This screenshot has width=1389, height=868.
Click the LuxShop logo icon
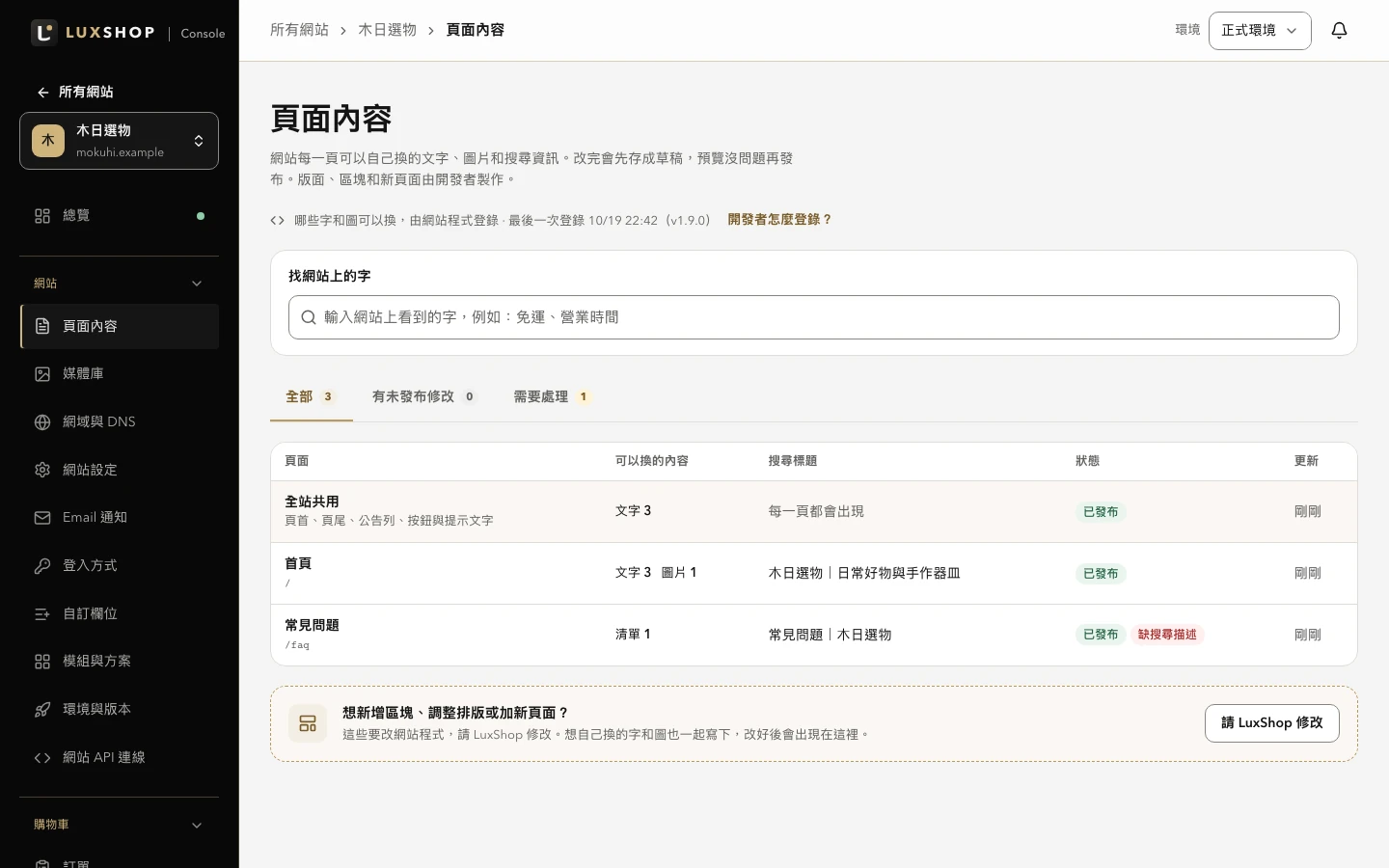click(x=44, y=32)
